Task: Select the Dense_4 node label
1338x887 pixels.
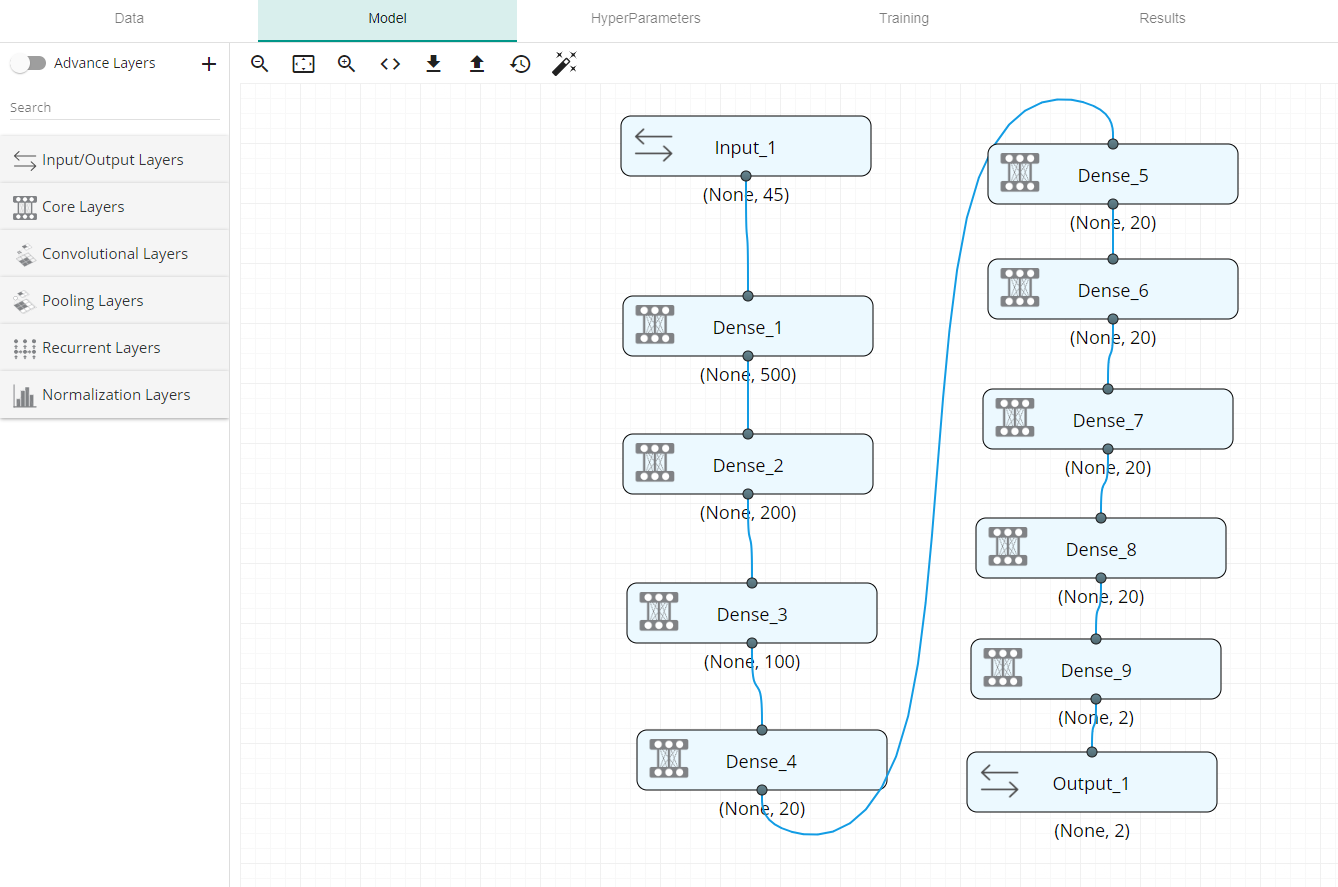Action: [761, 761]
